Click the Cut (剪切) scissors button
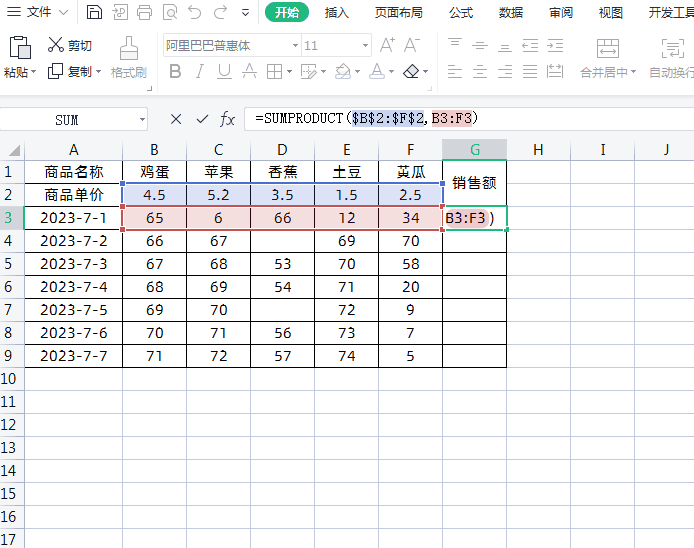Screen dimensions: 694x548 (69, 45)
